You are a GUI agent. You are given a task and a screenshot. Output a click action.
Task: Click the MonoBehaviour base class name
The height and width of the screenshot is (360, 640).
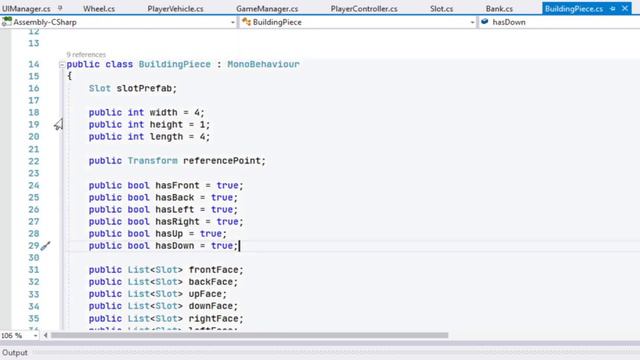pos(263,64)
